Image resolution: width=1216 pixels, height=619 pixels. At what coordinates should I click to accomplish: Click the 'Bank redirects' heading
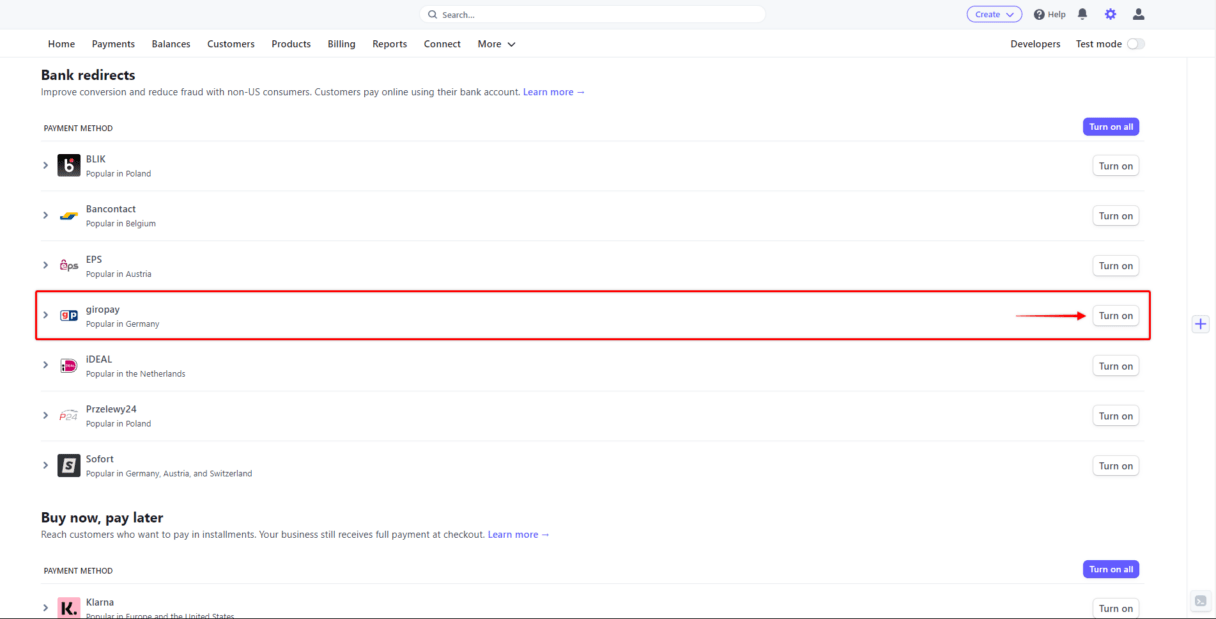point(88,75)
